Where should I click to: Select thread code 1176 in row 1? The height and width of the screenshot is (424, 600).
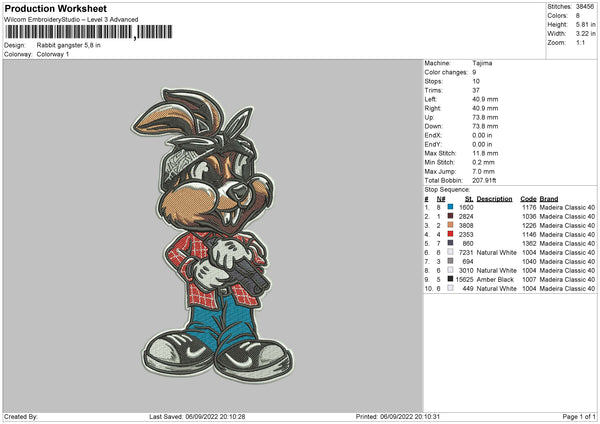(529, 207)
